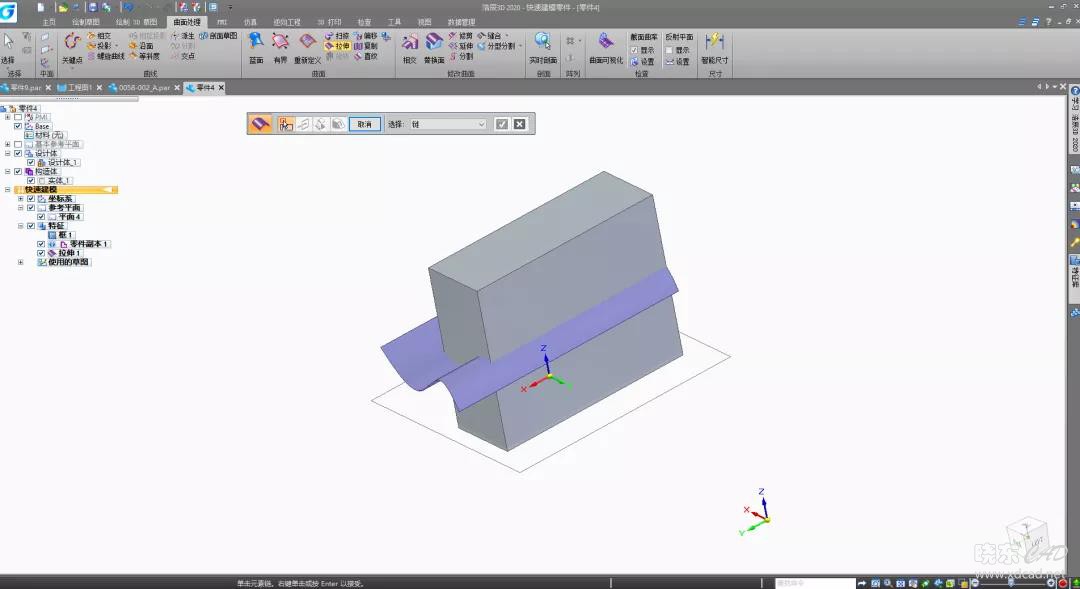Switch to the 逆向工程 ribbon tab
Viewport: 1080px width, 589px height.
pos(287,21)
